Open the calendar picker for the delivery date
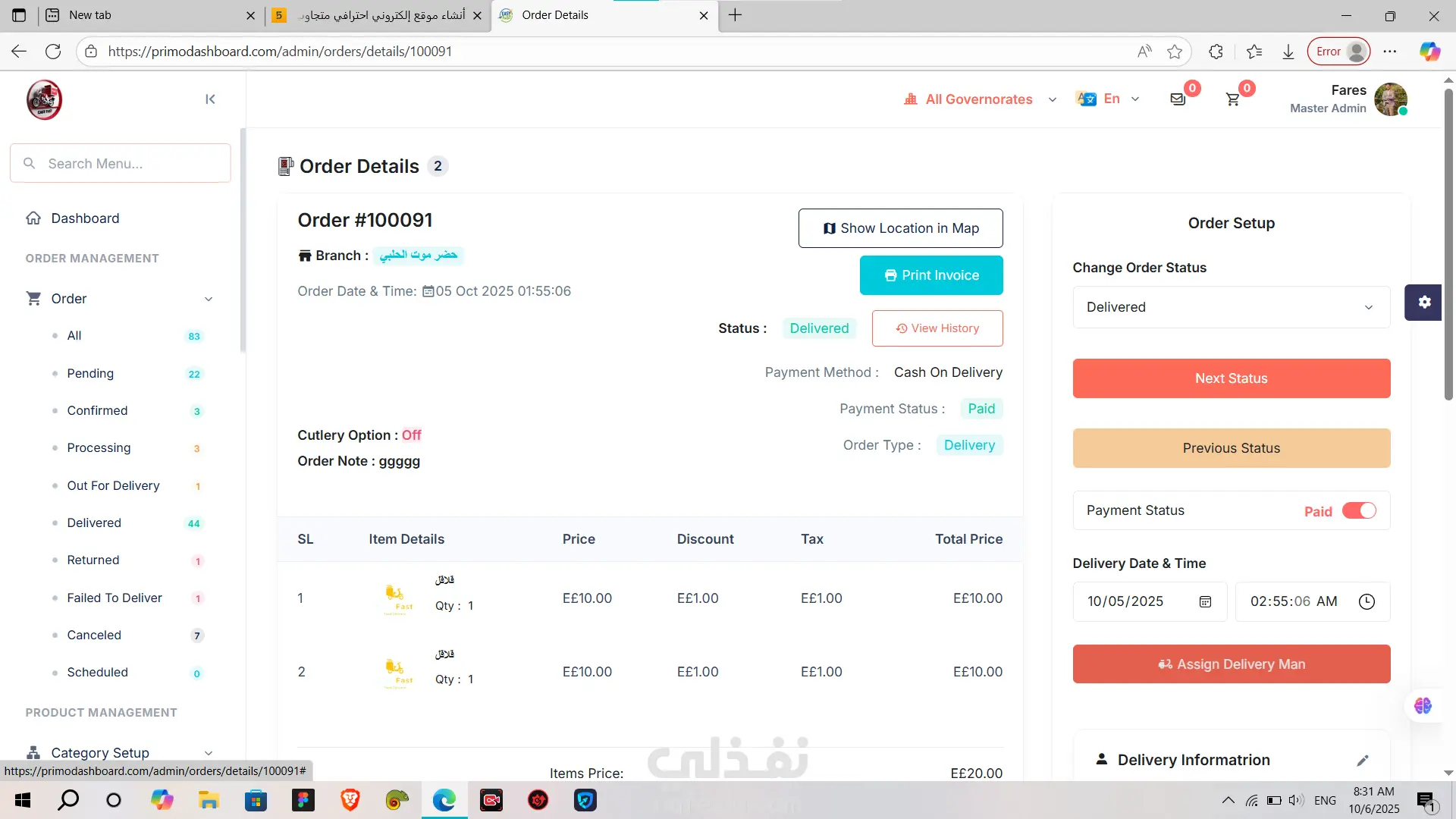Viewport: 1456px width, 819px height. [x=1205, y=601]
